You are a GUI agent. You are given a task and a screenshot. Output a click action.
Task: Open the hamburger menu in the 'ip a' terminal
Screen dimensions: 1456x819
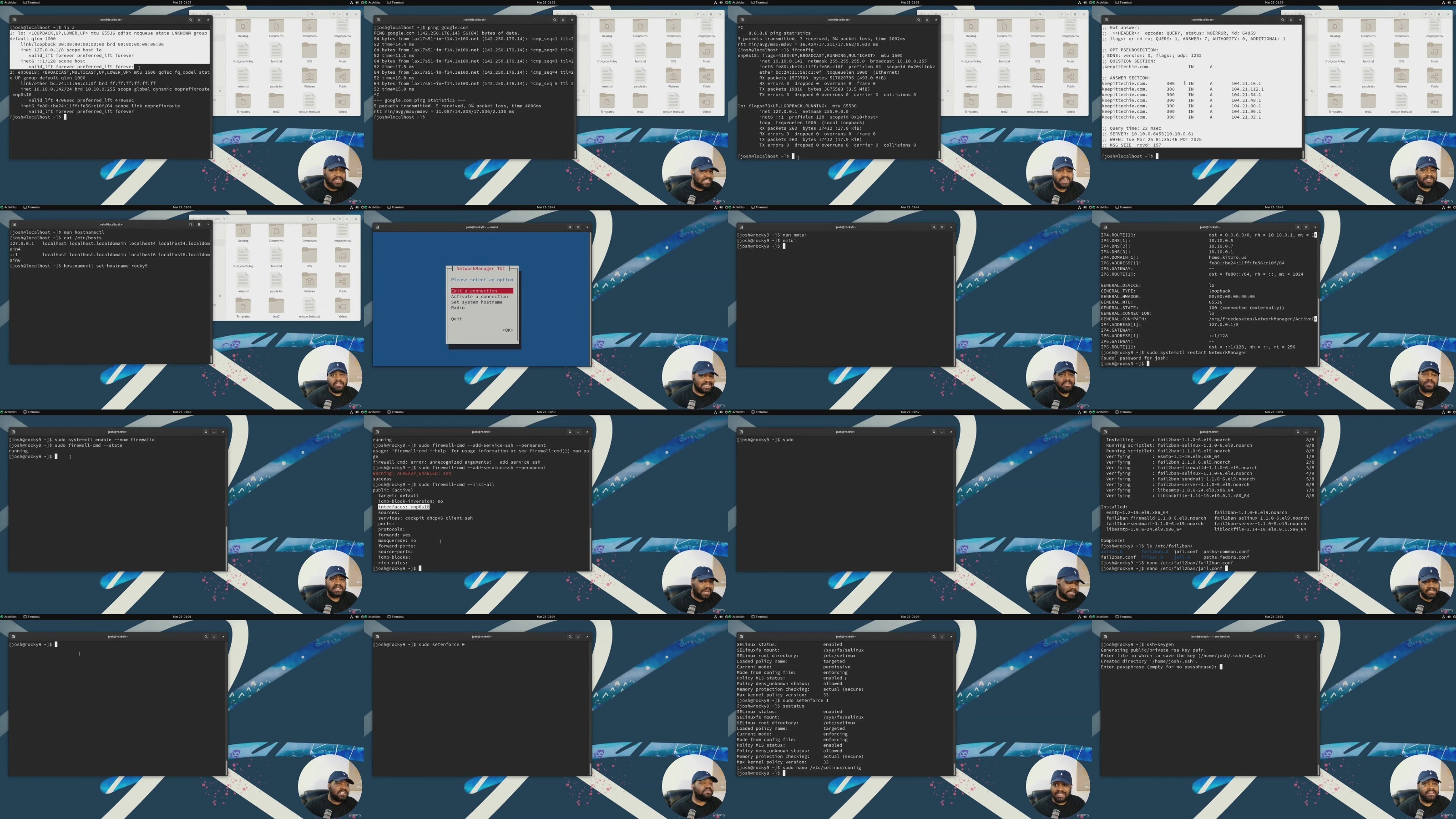pyautogui.click(x=198, y=20)
